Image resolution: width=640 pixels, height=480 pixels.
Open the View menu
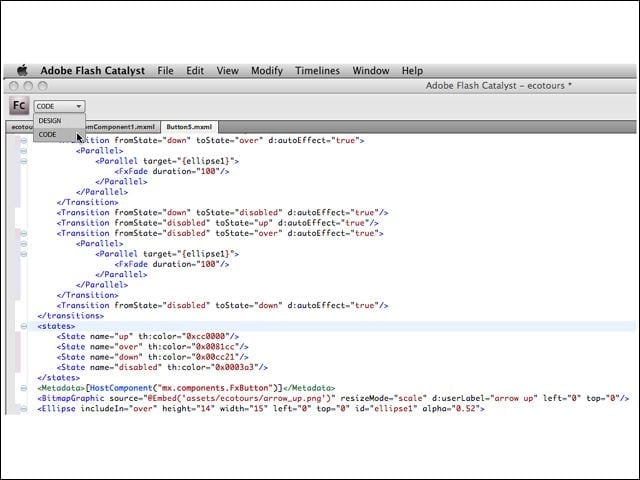pos(227,71)
